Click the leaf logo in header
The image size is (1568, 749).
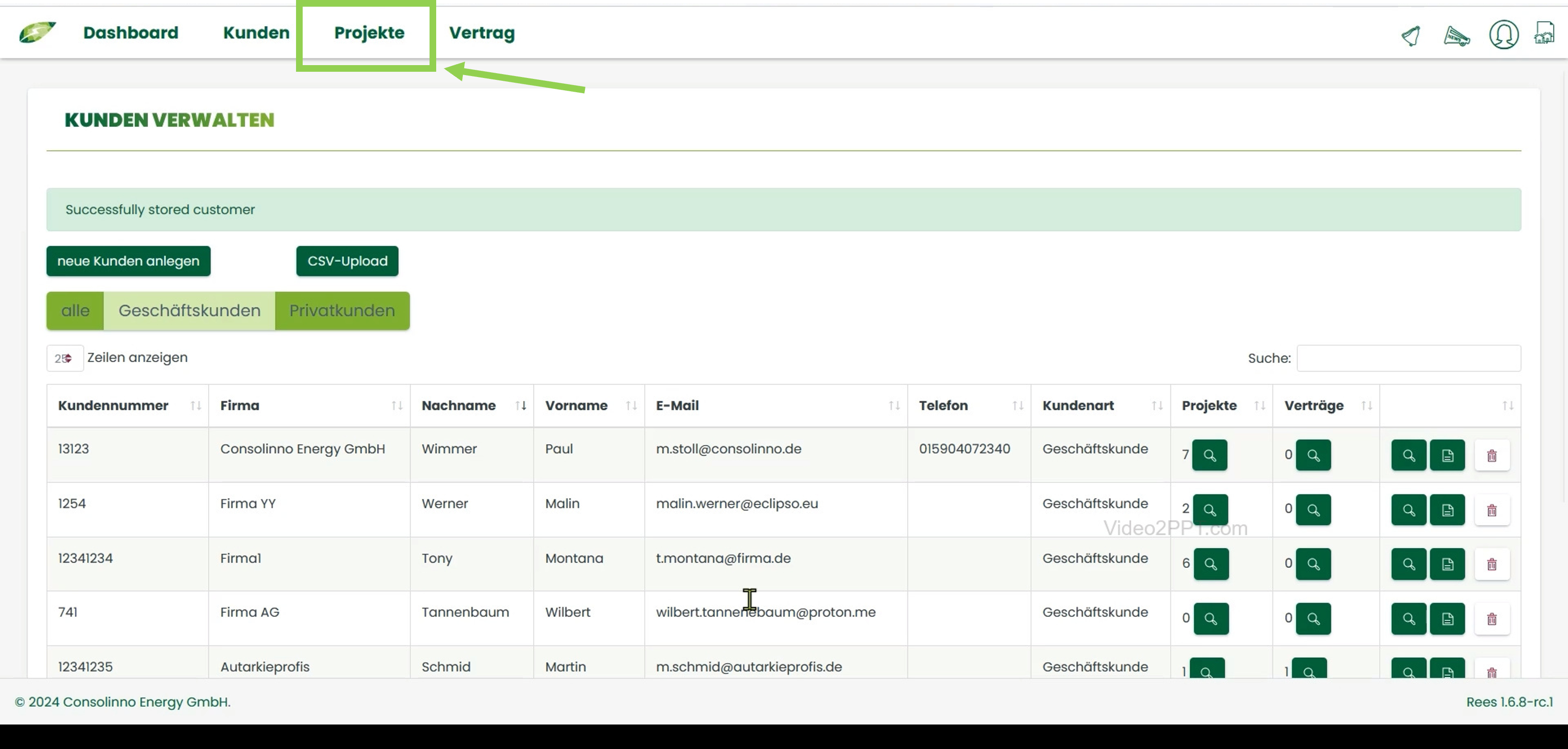(x=37, y=32)
